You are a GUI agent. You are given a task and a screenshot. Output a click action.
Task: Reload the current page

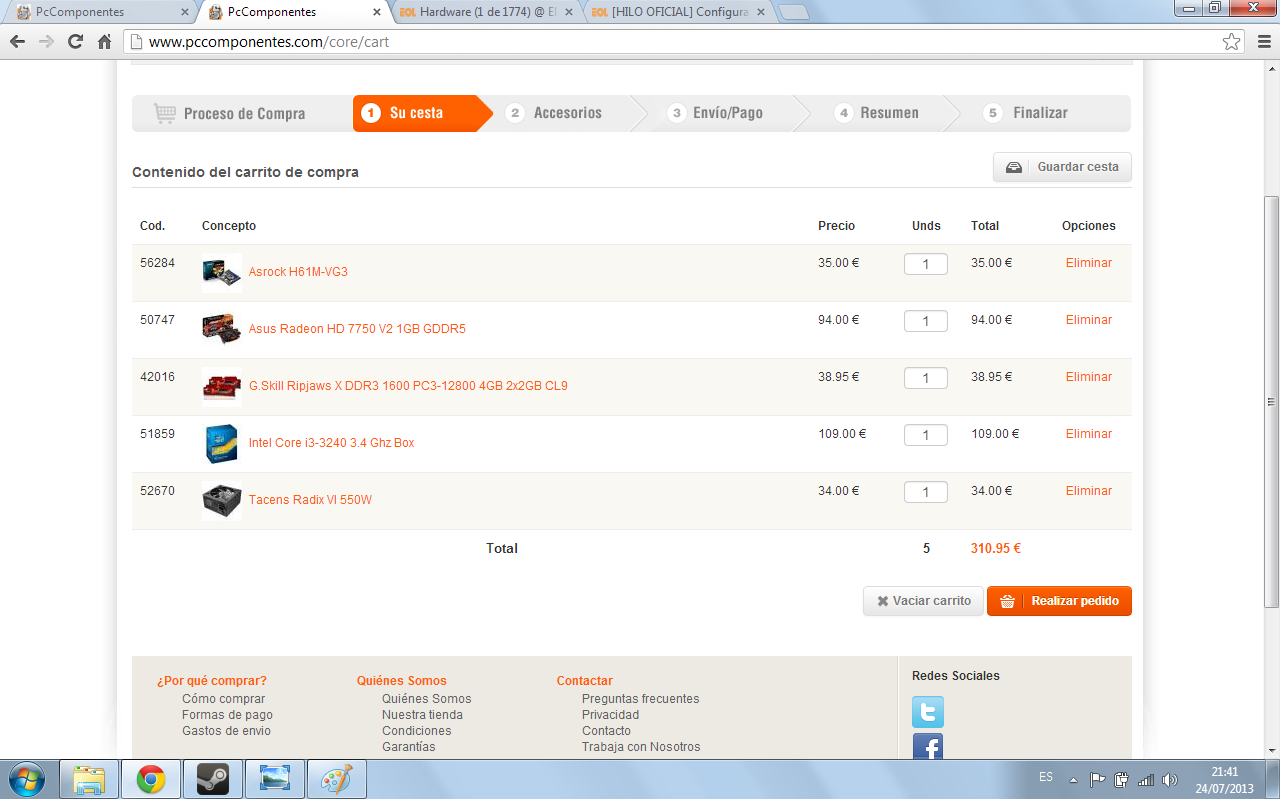tap(75, 42)
